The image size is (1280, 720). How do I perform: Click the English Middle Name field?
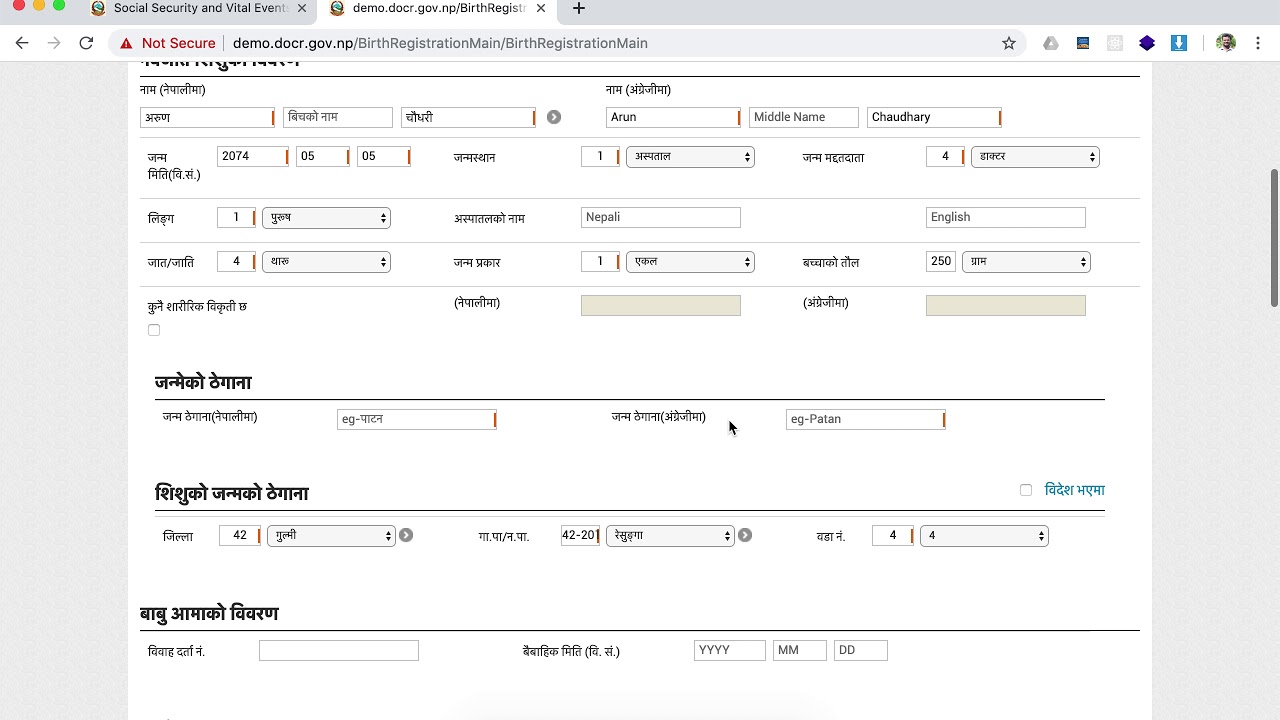[x=804, y=117]
